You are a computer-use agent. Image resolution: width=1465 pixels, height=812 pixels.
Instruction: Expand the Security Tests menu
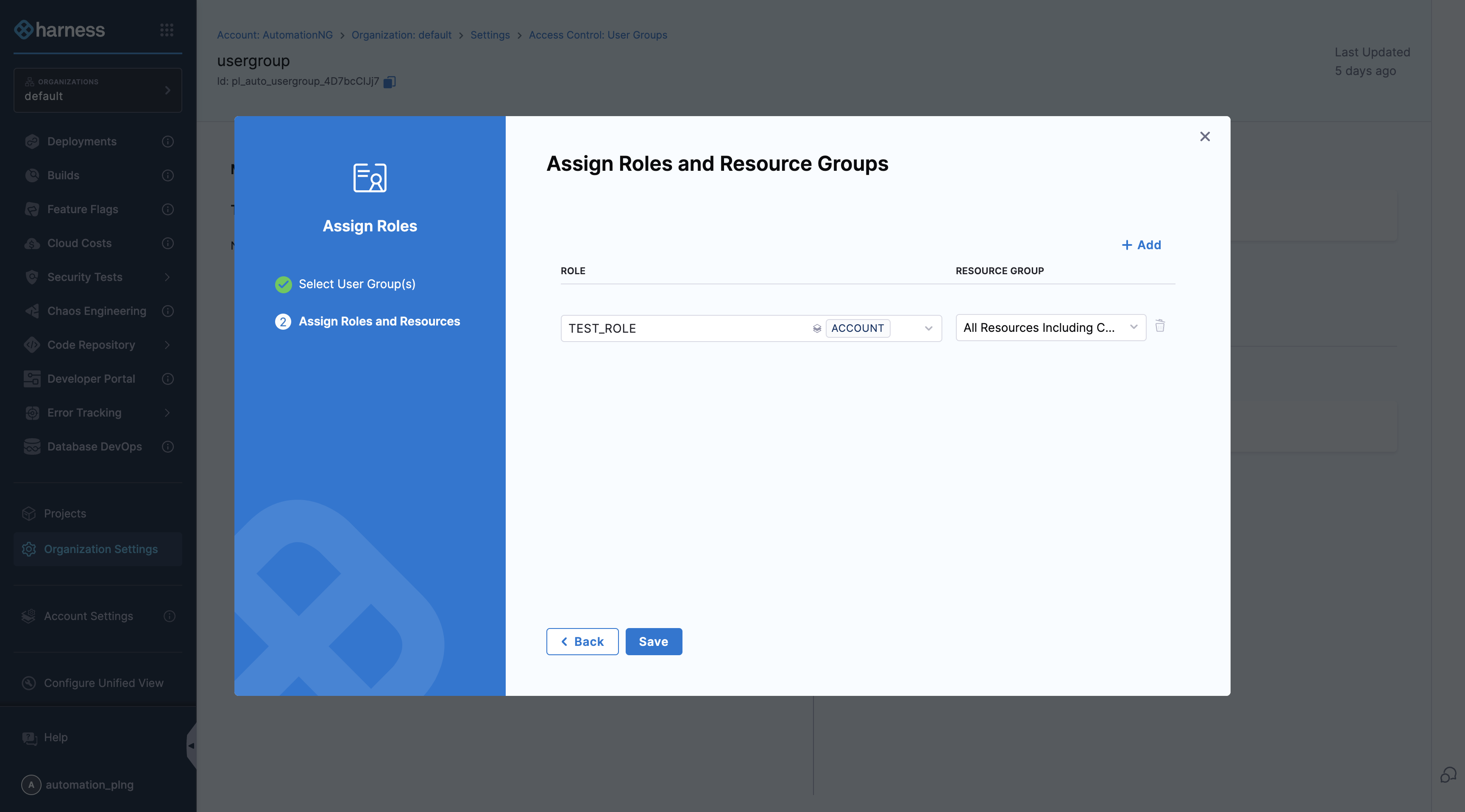pos(167,277)
